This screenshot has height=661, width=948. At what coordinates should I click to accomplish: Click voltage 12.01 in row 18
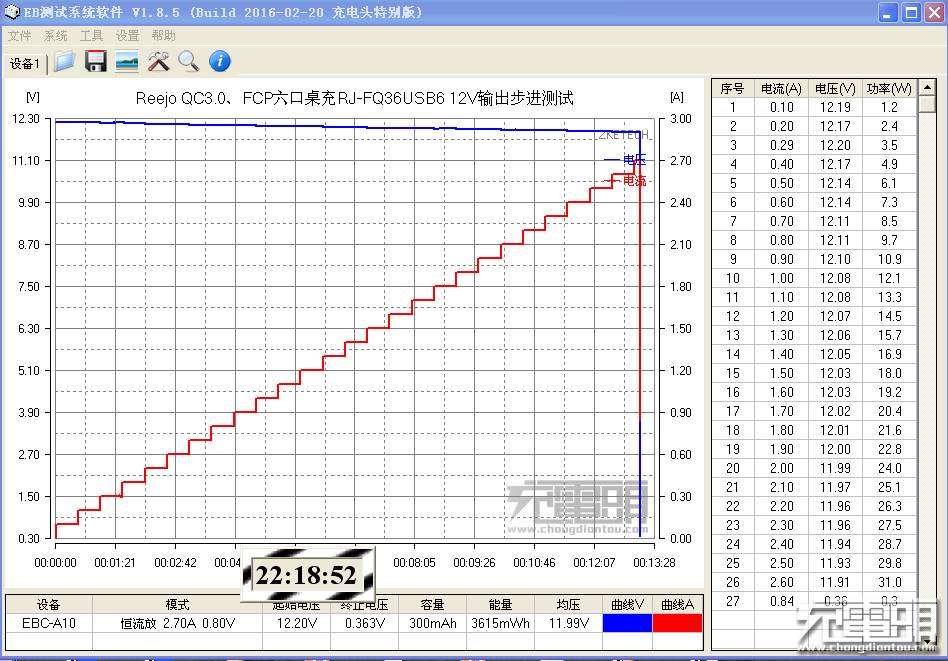click(x=835, y=430)
